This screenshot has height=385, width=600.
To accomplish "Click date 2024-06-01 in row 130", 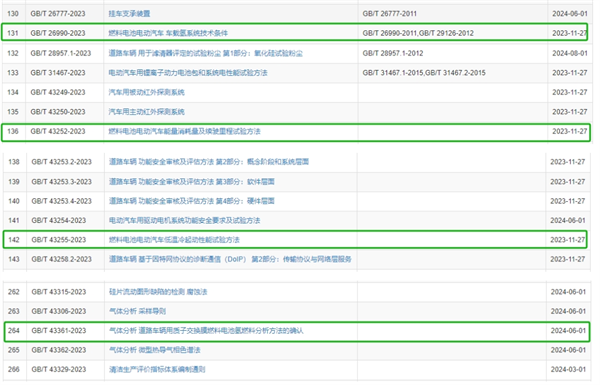I will click(x=570, y=14).
